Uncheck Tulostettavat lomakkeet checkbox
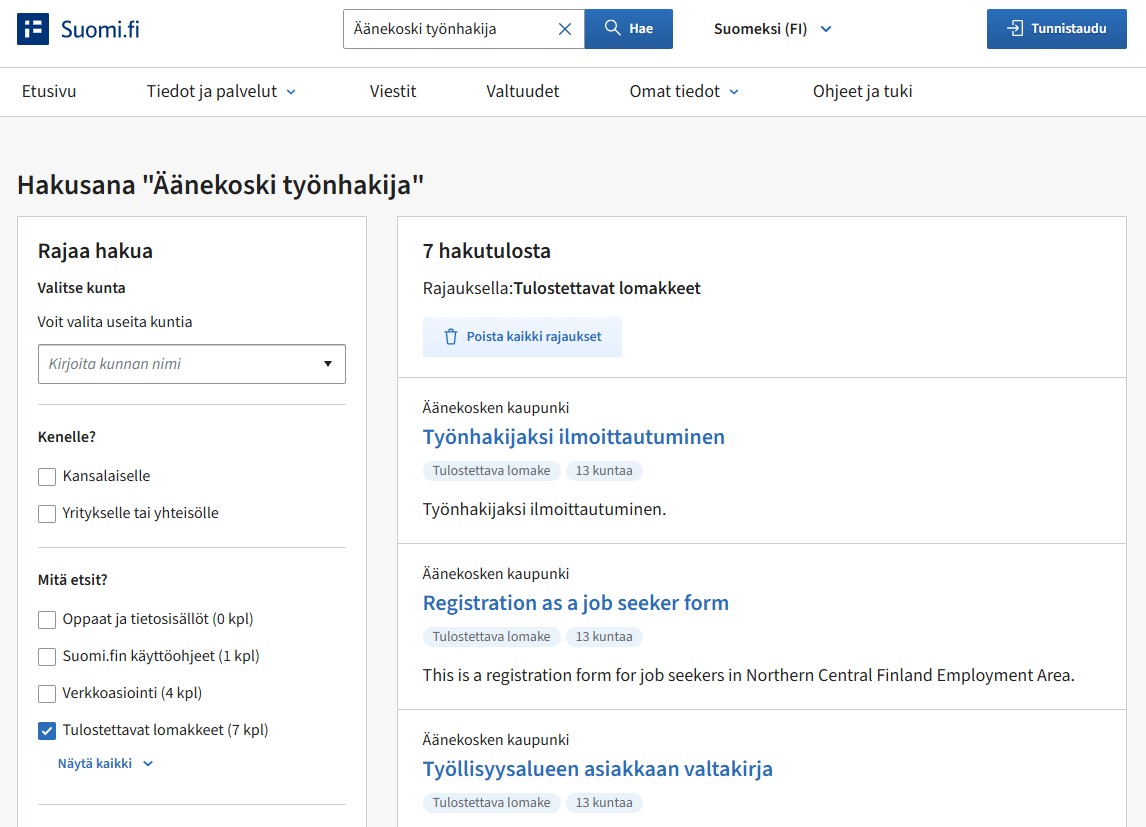This screenshot has width=1146, height=827. click(47, 731)
